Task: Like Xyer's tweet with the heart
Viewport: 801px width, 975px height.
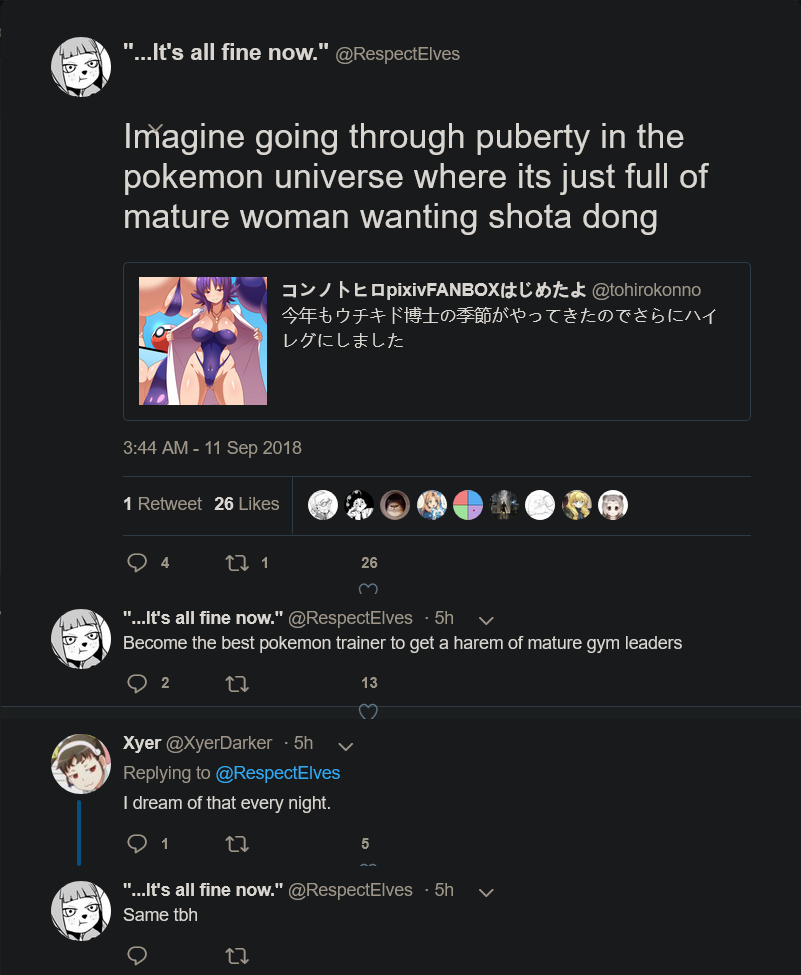Action: (368, 864)
